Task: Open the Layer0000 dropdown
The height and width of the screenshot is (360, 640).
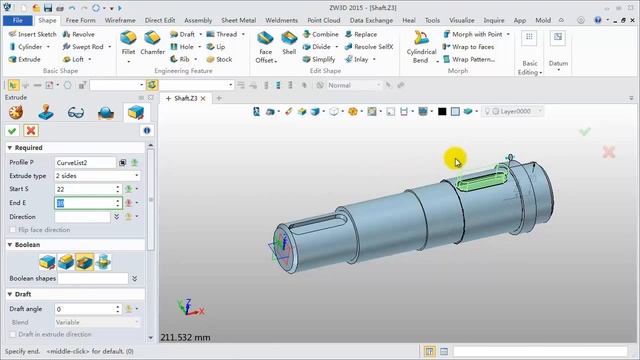Action: pyautogui.click(x=513, y=111)
